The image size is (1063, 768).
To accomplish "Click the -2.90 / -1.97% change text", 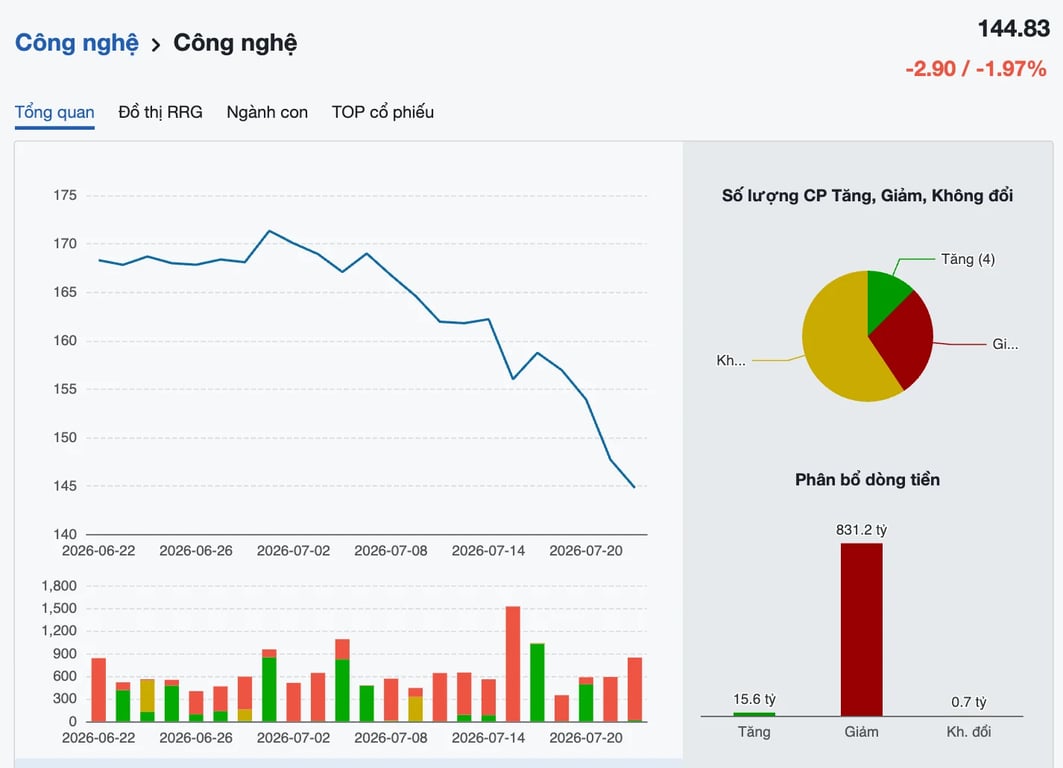I will tap(976, 68).
